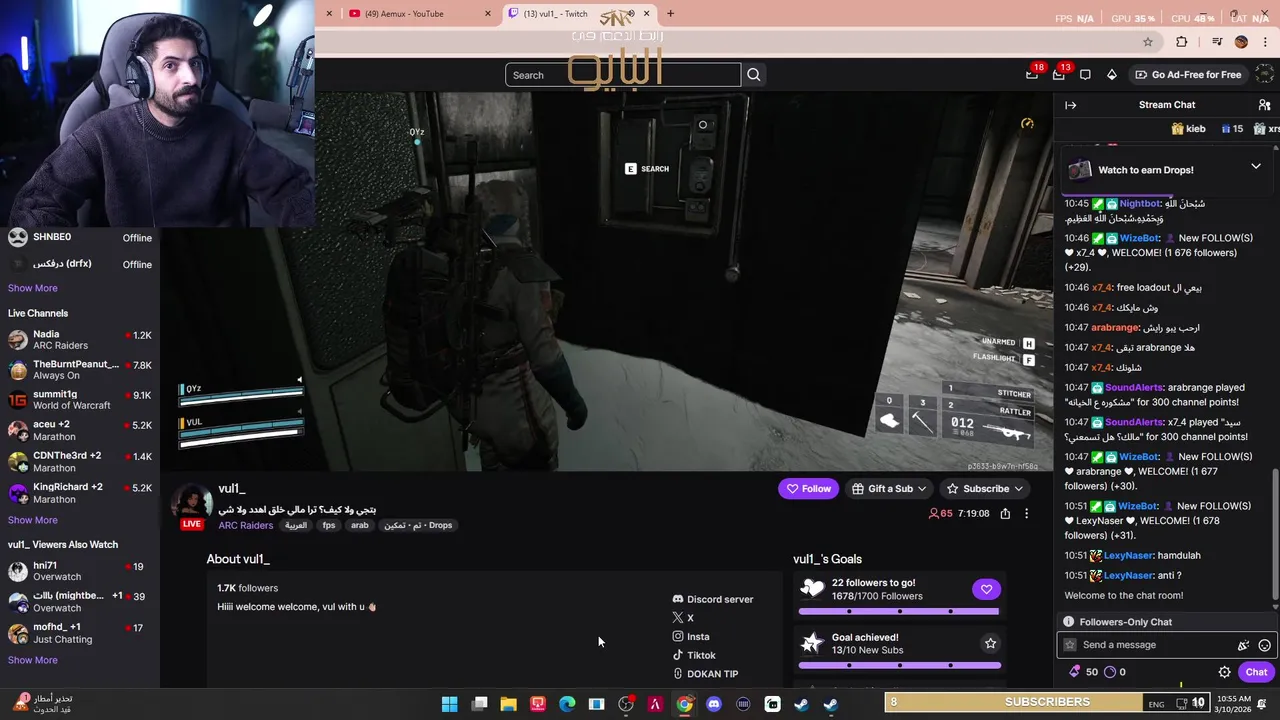Screen dimensions: 1280x720
Task: Click the celebration party popper icon in chat
Action: pyautogui.click(x=1244, y=645)
